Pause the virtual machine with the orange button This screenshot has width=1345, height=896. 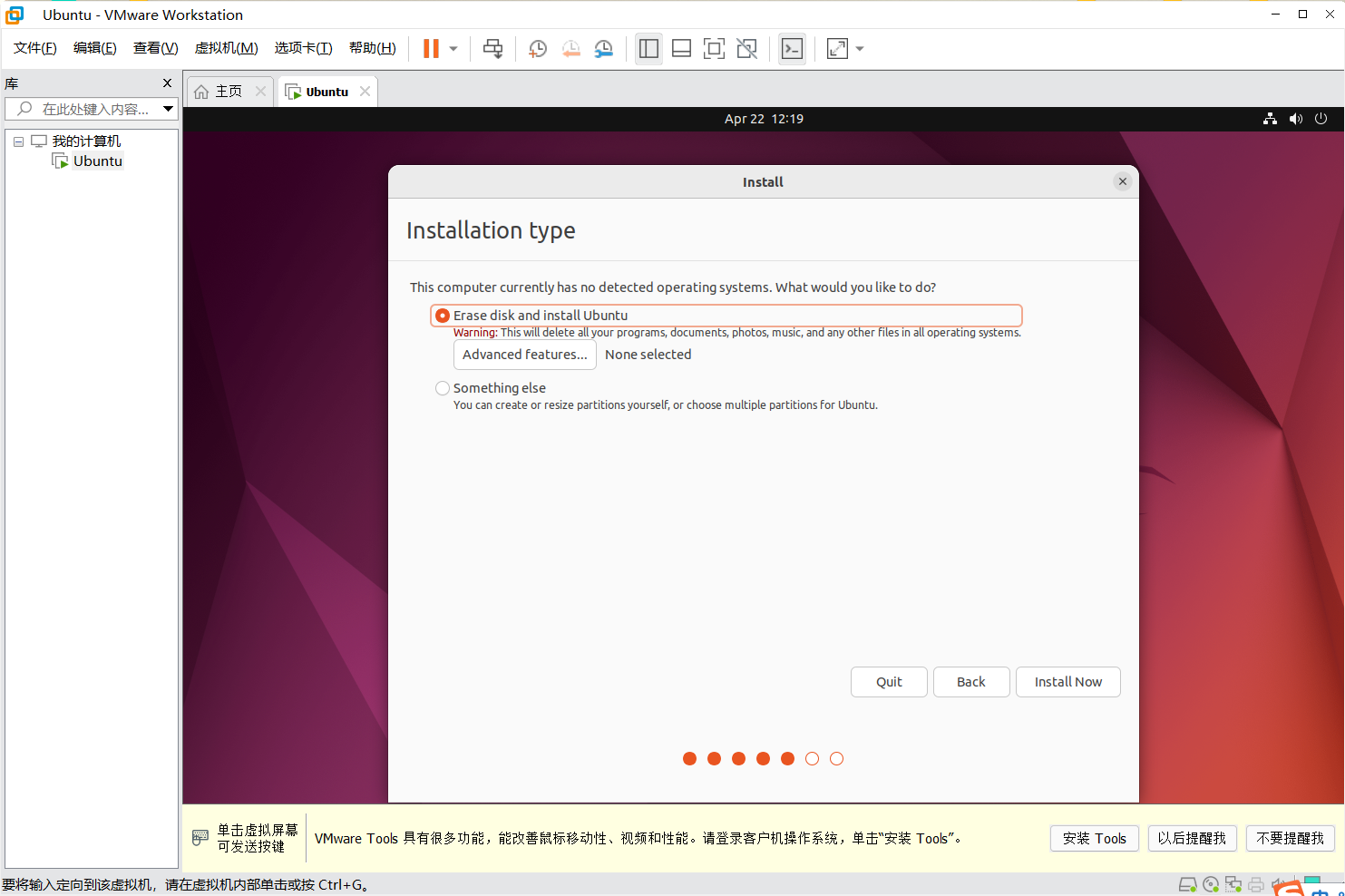431,49
